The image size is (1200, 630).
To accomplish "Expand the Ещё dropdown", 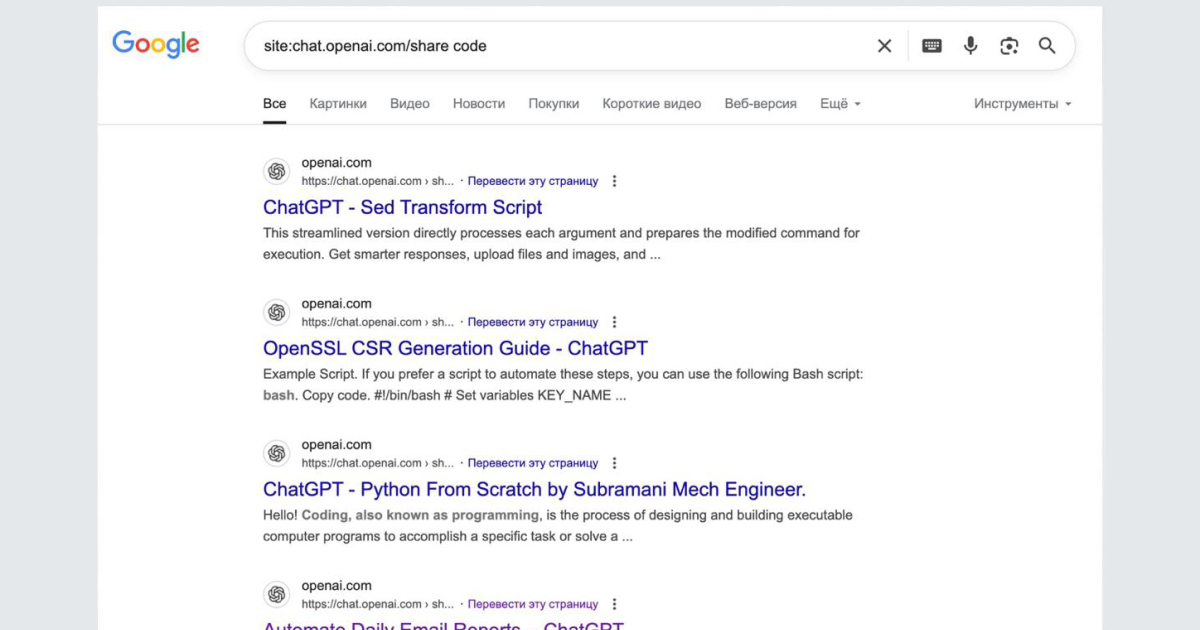I will (840, 103).
